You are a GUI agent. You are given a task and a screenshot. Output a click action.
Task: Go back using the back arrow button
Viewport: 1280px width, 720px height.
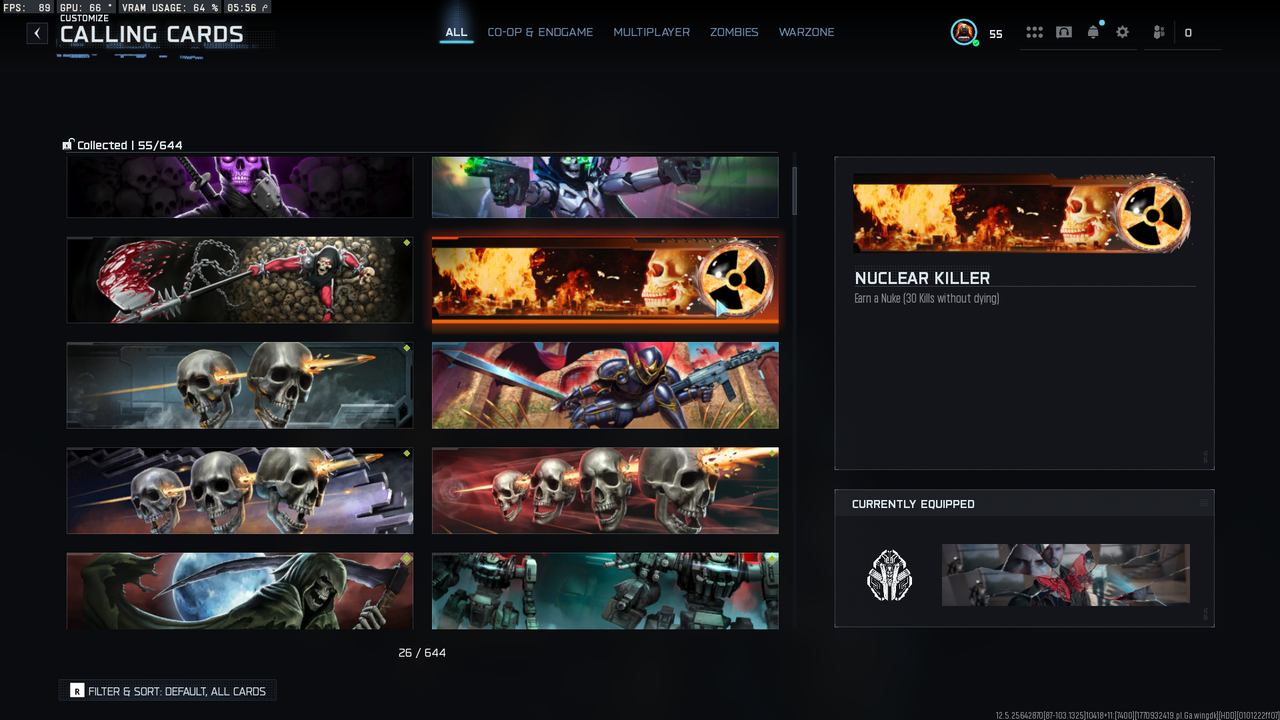pyautogui.click(x=37, y=33)
